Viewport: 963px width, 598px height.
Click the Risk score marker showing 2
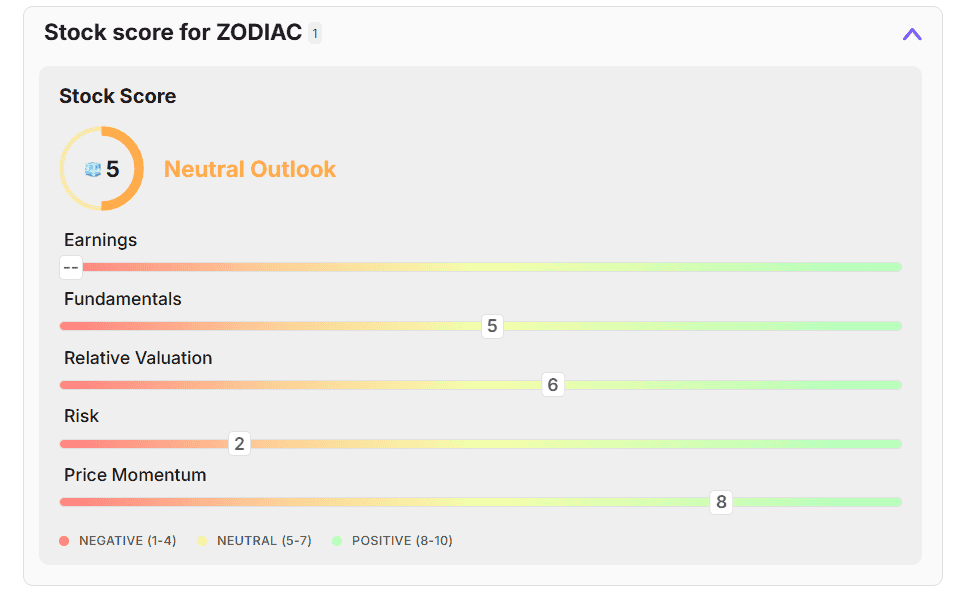click(x=239, y=444)
